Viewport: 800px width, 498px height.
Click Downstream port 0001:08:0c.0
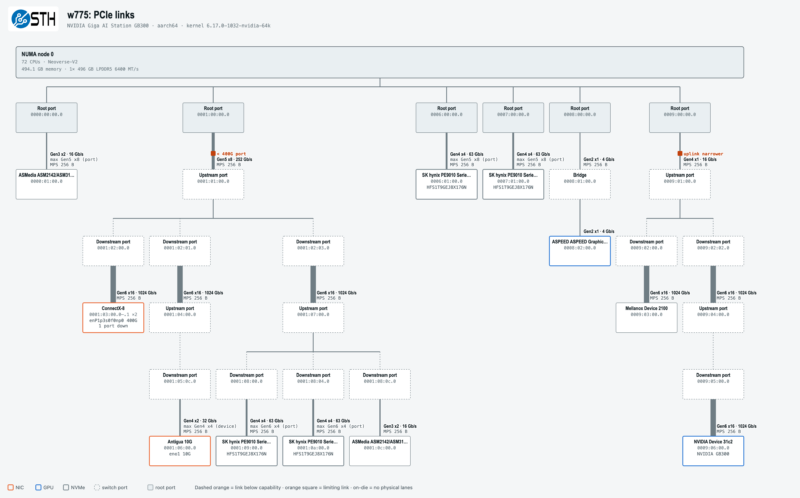point(380,384)
